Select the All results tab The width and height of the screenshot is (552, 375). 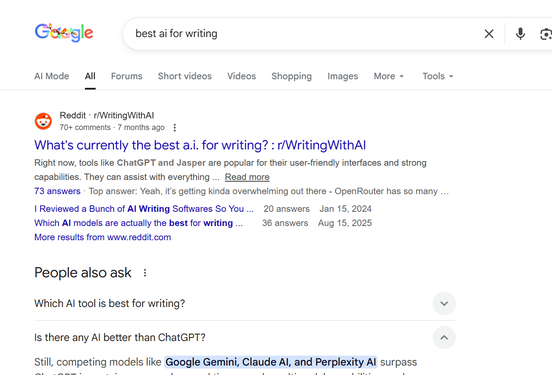90,76
